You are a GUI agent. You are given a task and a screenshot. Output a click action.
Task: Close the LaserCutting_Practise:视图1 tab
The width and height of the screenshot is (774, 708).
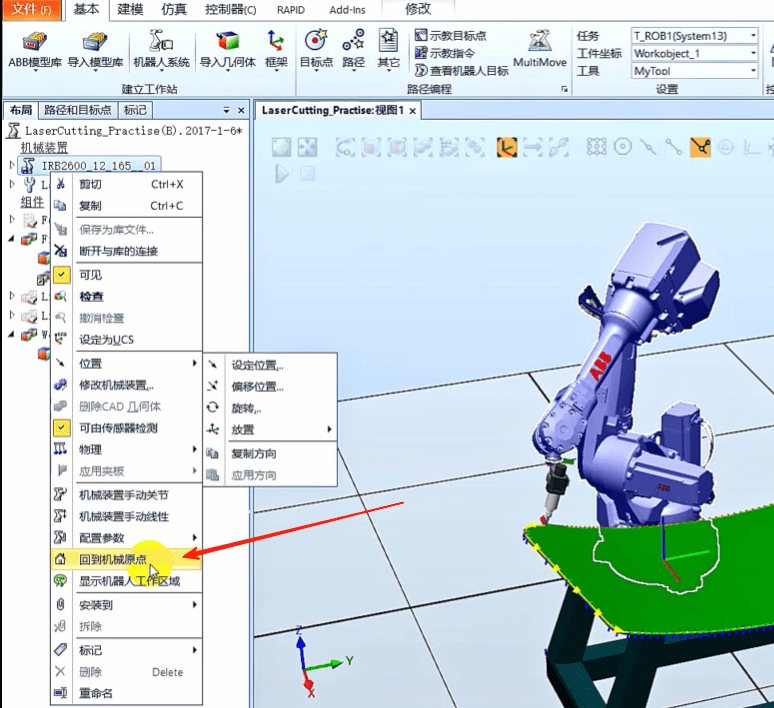click(x=413, y=111)
